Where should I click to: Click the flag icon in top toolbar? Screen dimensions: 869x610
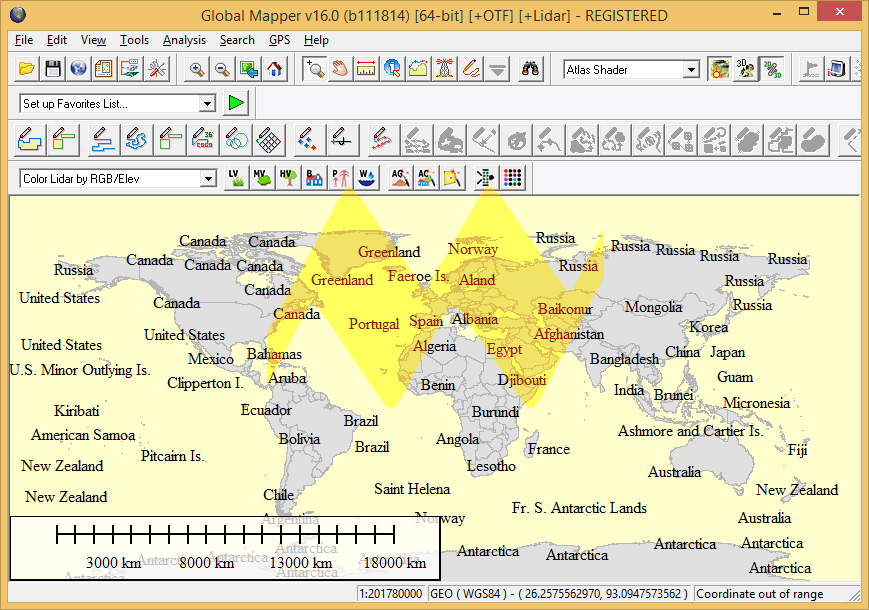click(x=811, y=69)
